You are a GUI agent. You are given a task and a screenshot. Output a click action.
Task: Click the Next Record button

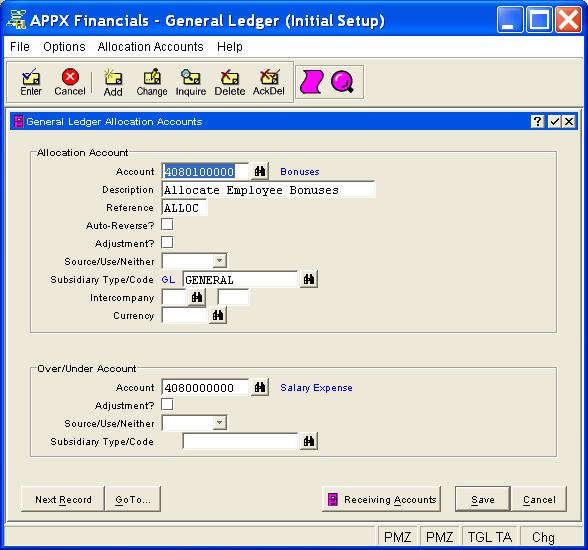[63, 499]
